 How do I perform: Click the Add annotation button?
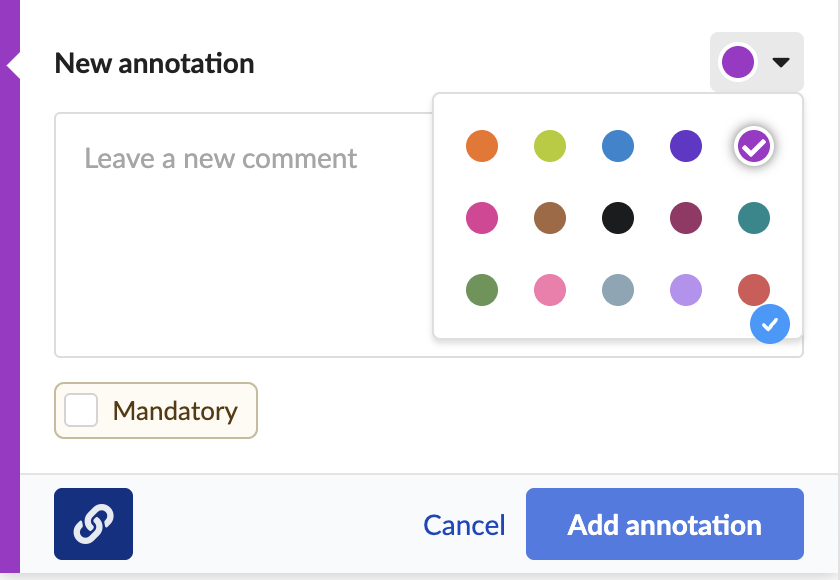pyautogui.click(x=664, y=524)
